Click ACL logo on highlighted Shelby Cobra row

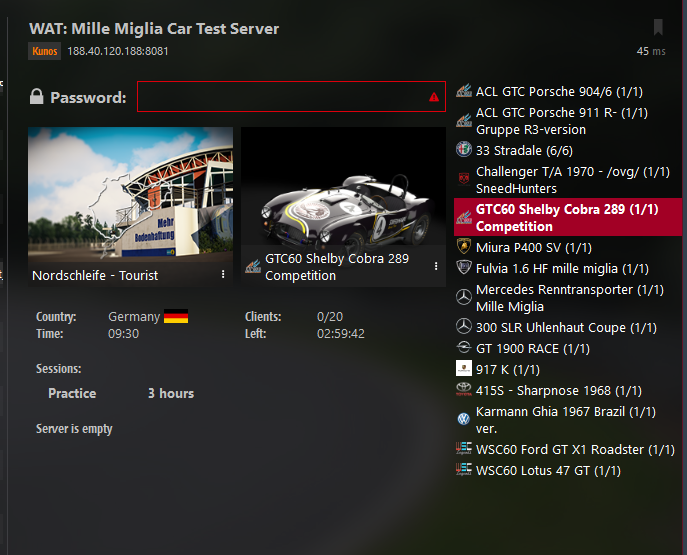point(464,217)
